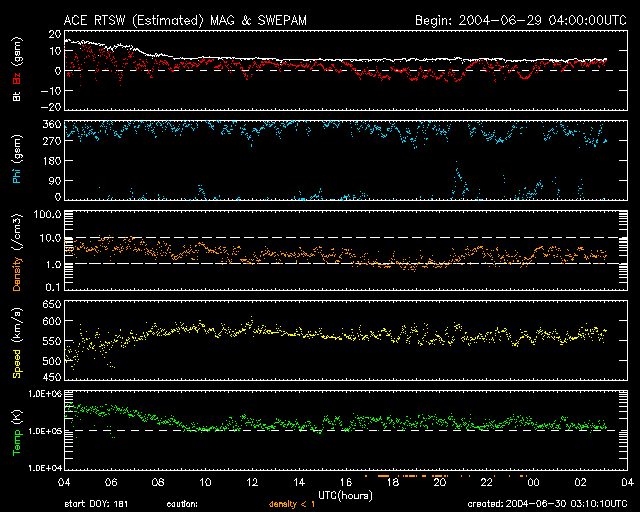Click the 12 hour tick label

(251, 483)
